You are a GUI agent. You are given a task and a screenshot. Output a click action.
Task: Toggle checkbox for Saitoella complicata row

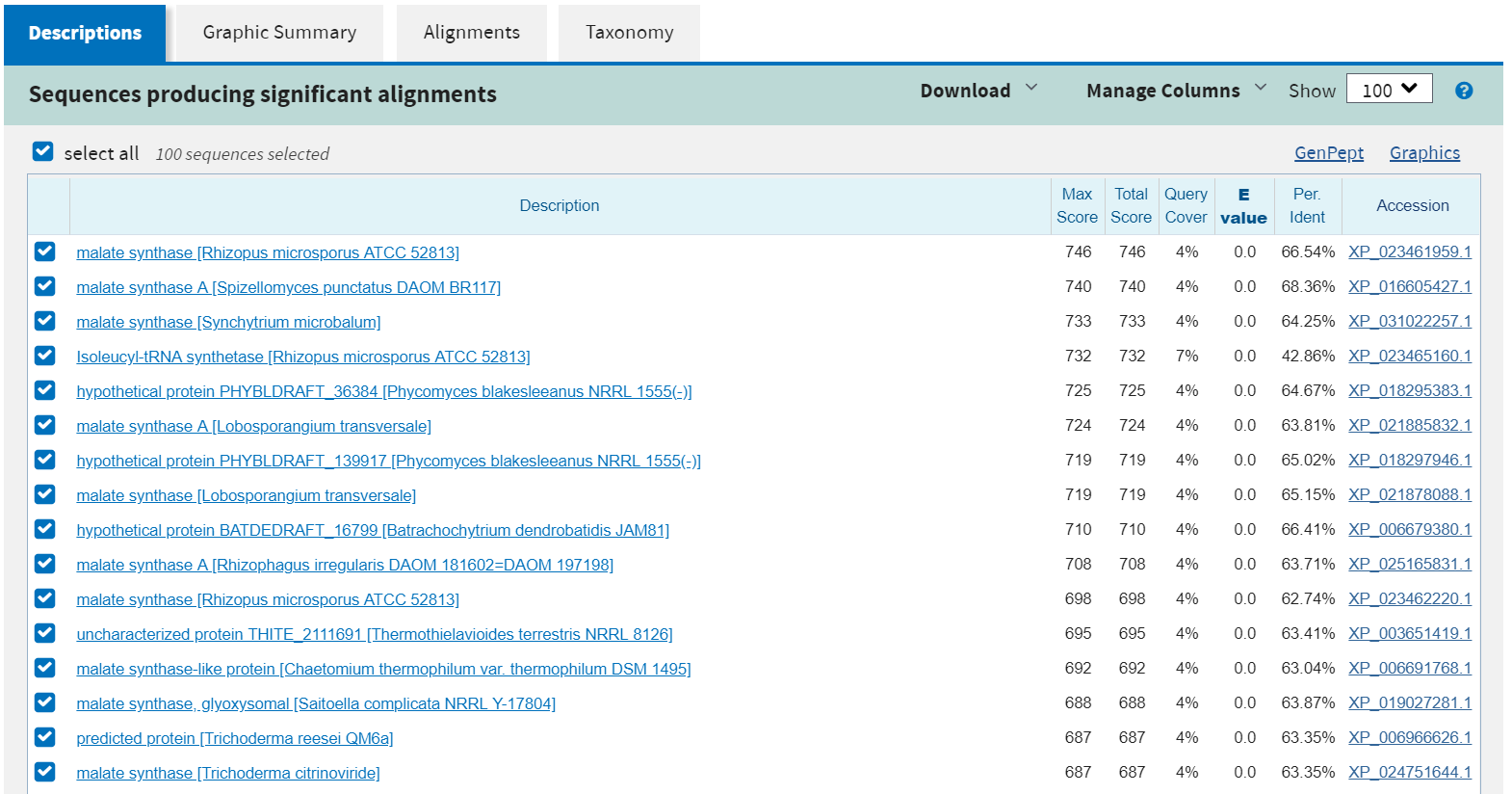pyautogui.click(x=44, y=702)
